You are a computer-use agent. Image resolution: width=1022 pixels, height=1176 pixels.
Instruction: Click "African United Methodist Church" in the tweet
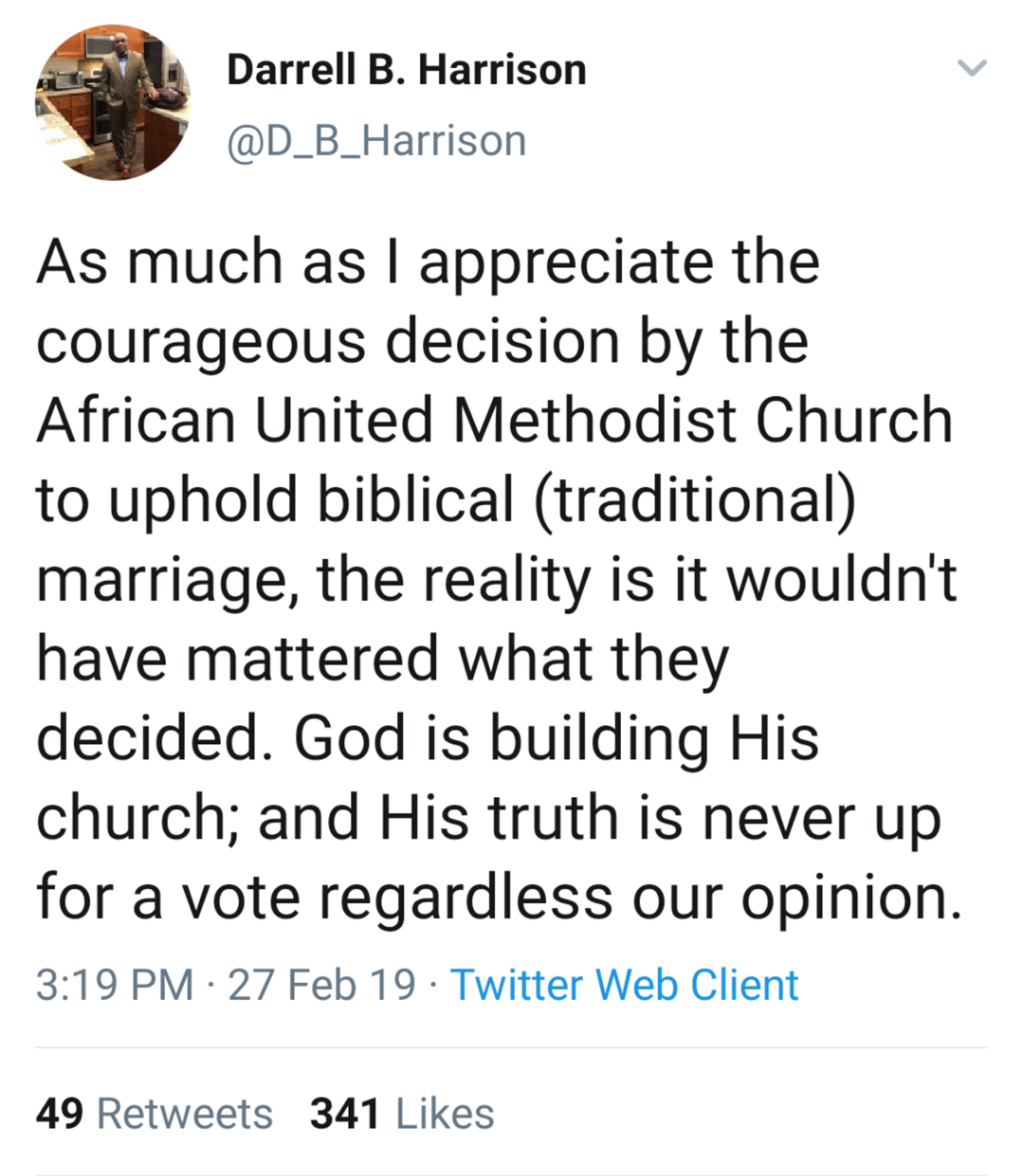coord(494,420)
